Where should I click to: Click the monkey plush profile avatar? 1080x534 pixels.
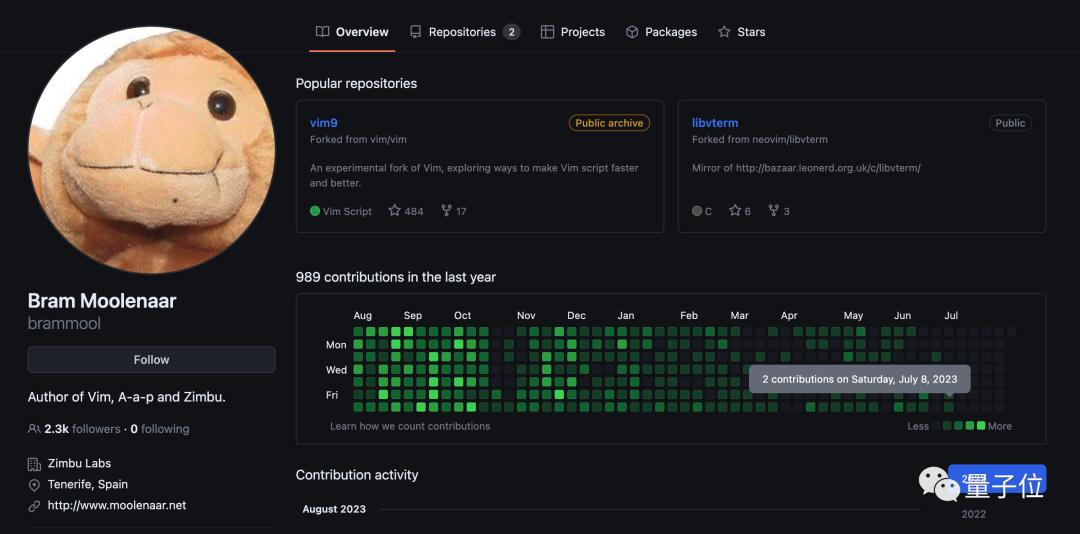151,150
